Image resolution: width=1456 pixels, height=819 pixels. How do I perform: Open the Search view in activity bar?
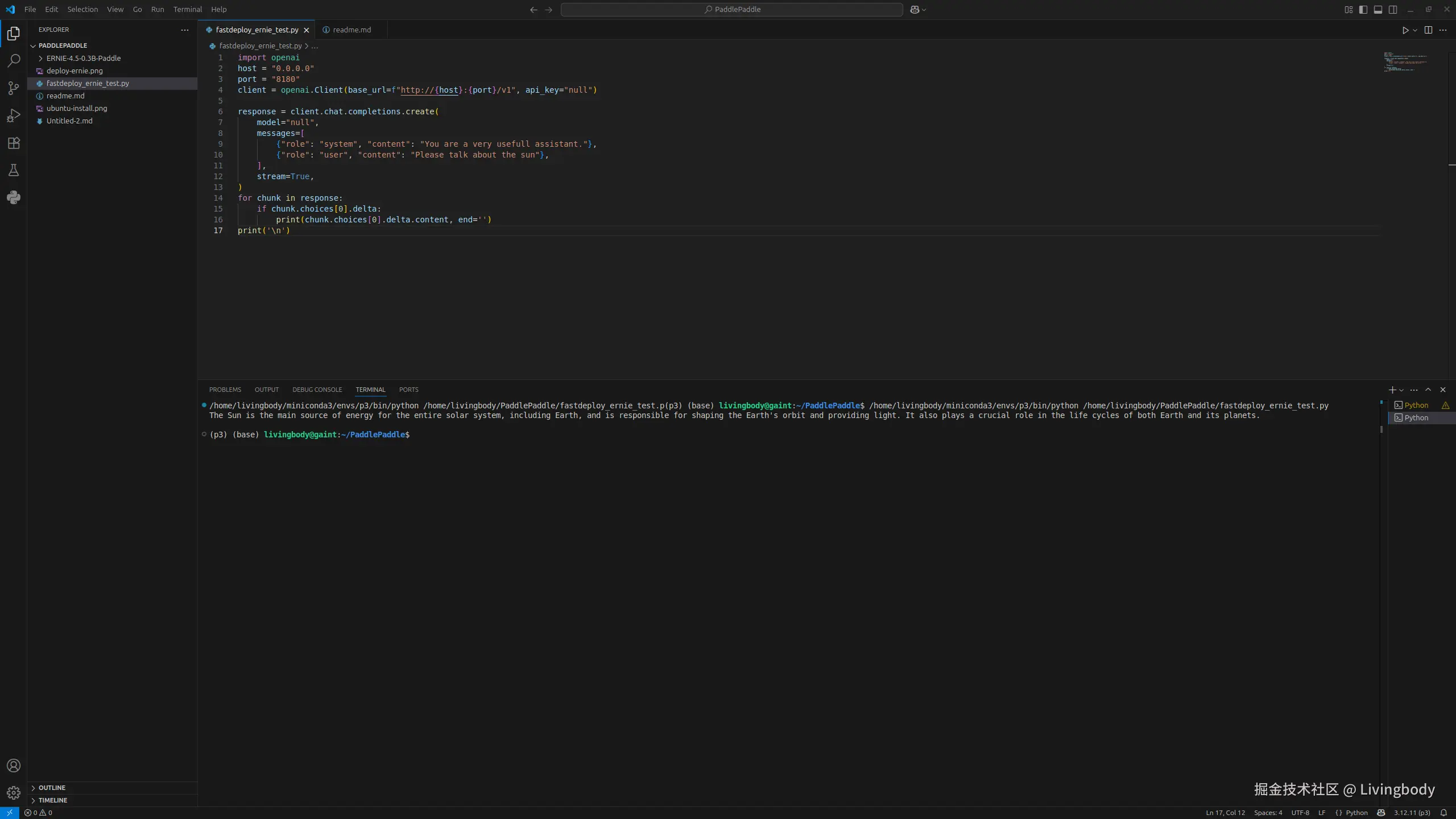14,61
